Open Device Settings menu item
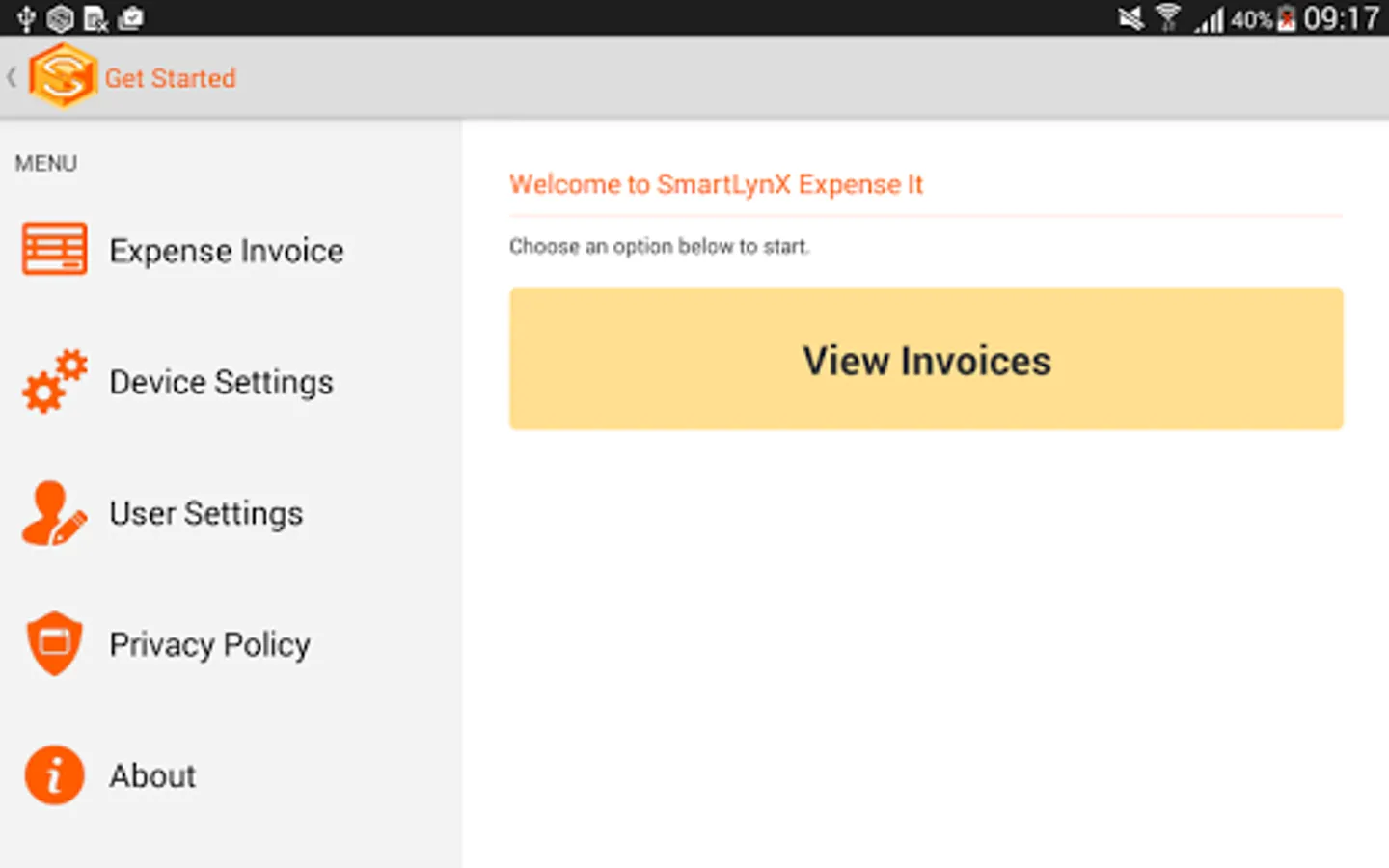1389x868 pixels. (231, 381)
